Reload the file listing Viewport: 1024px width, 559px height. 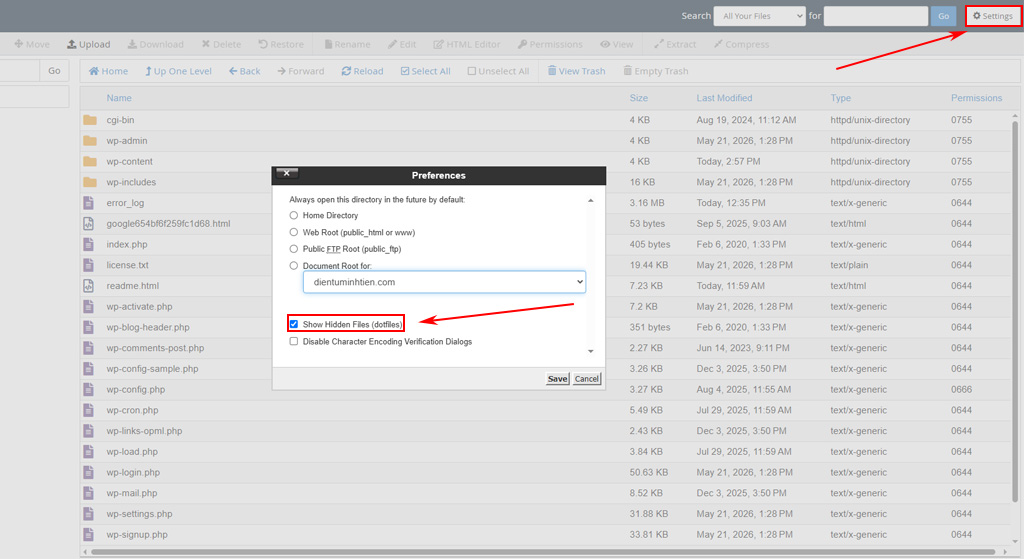(362, 71)
